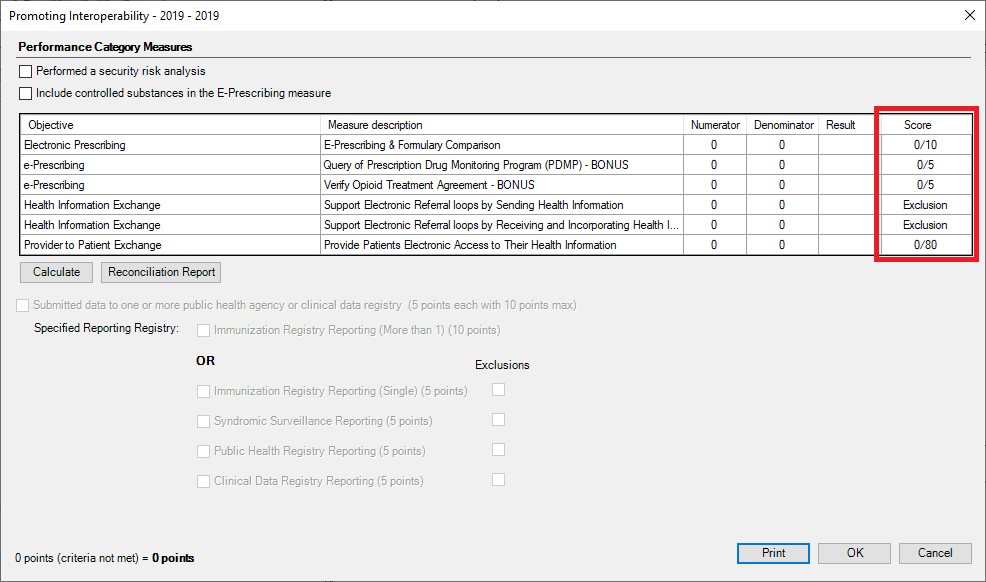This screenshot has width=986, height=582.
Task: Tick Immunization Registry Reporting (Single) checkbox
Action: click(203, 392)
